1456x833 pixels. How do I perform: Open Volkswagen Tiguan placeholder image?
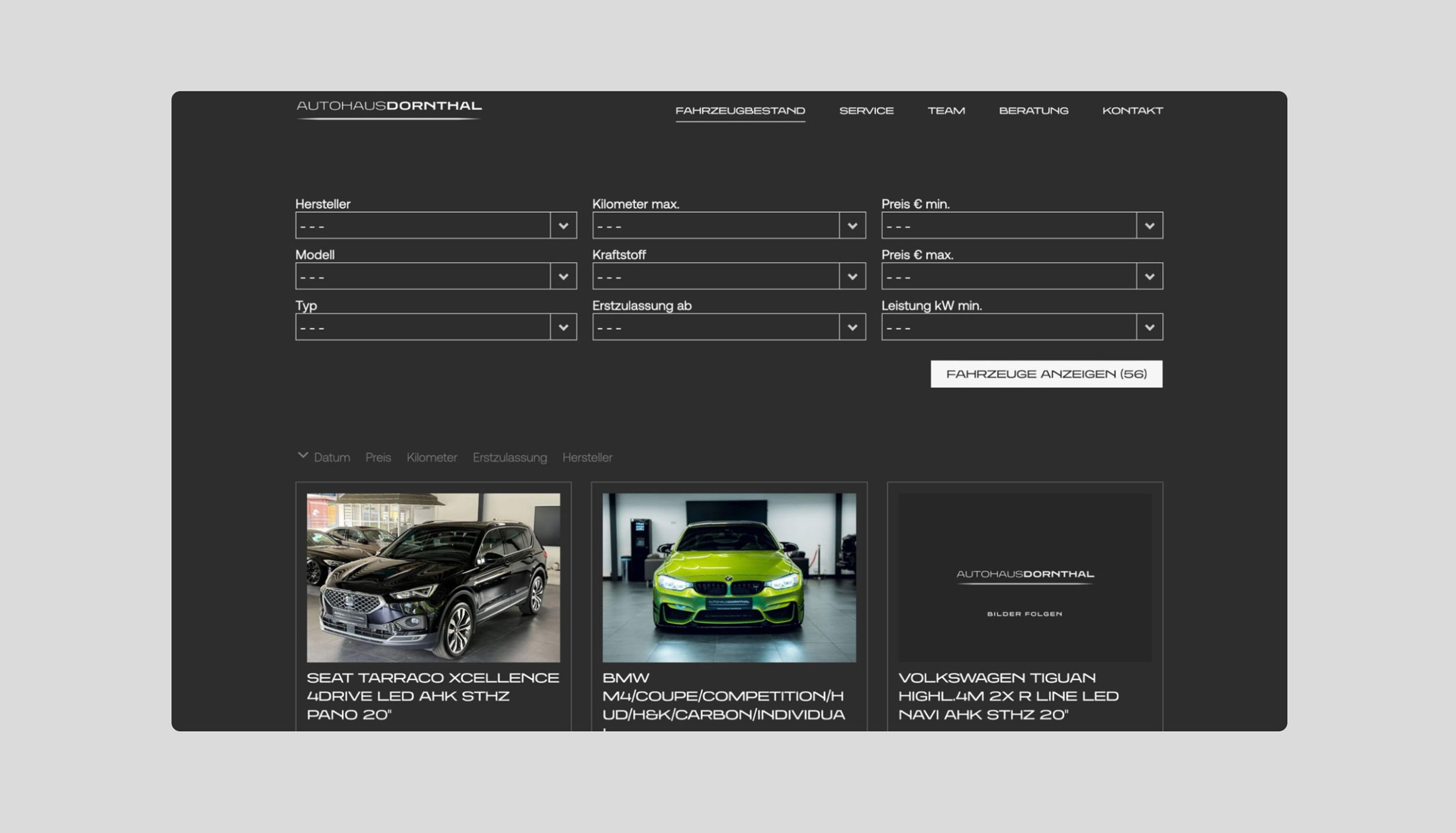(1024, 577)
